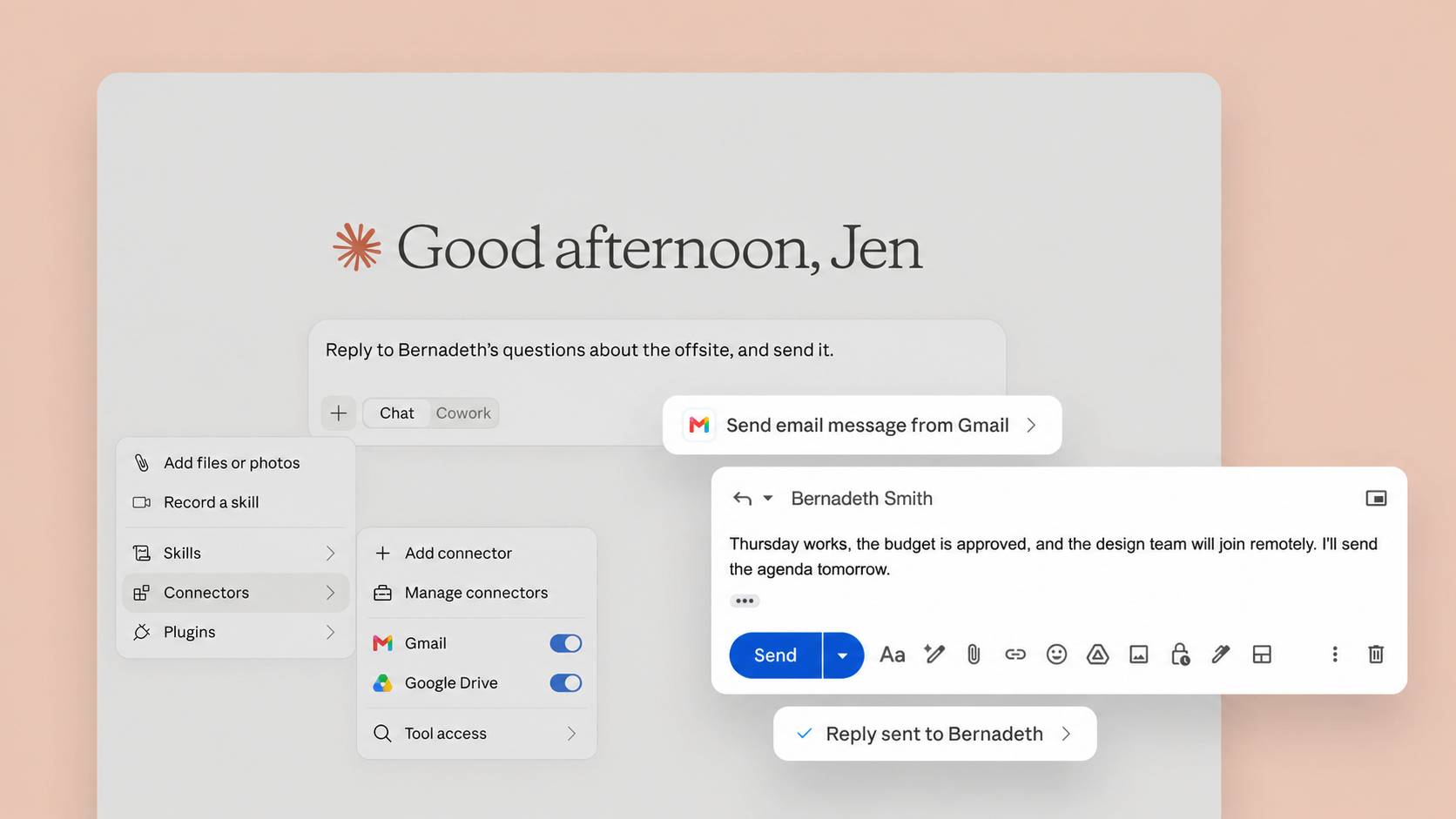Click the reply arrow icon beside Bernadeth Smith
1456x819 pixels.
click(x=742, y=499)
